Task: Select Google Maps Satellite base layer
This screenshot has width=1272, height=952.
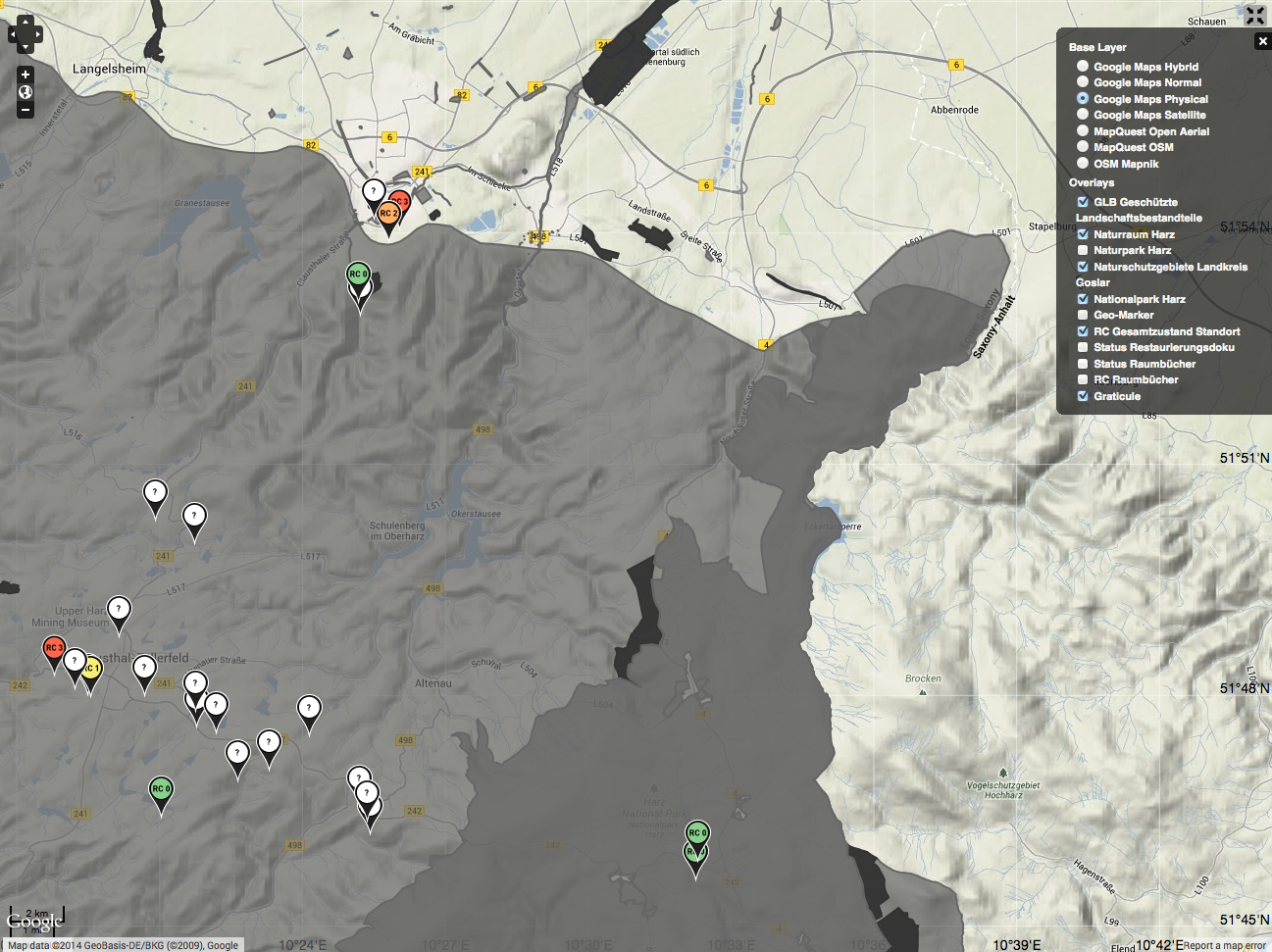Action: [x=1083, y=115]
